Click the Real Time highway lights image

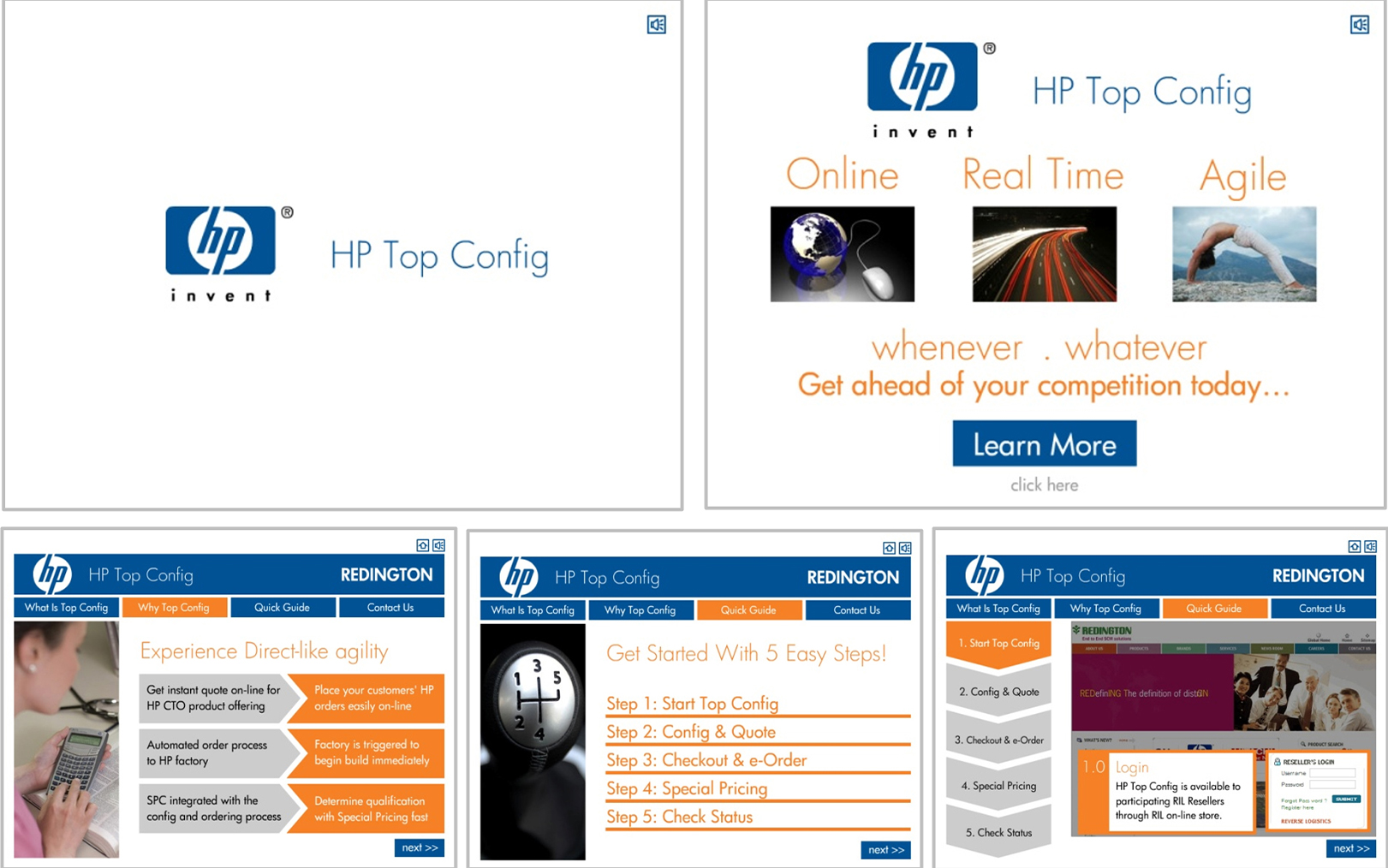1045,253
